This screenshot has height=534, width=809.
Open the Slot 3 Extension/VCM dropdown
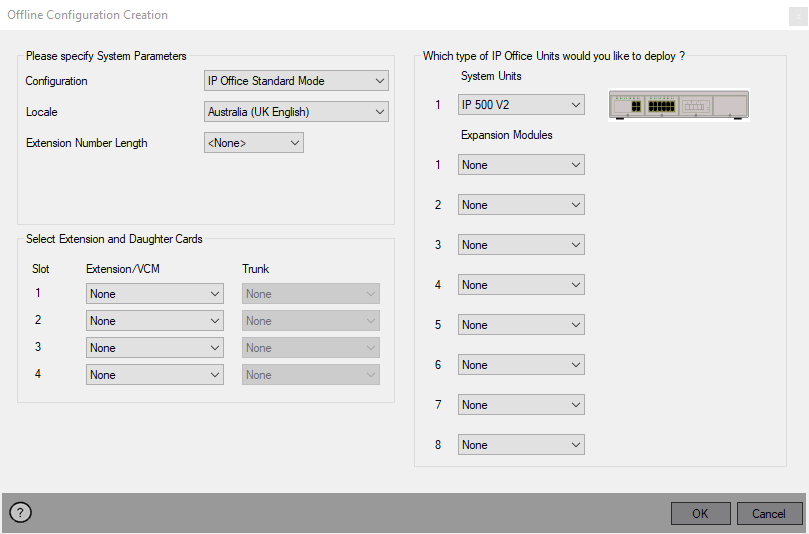155,348
